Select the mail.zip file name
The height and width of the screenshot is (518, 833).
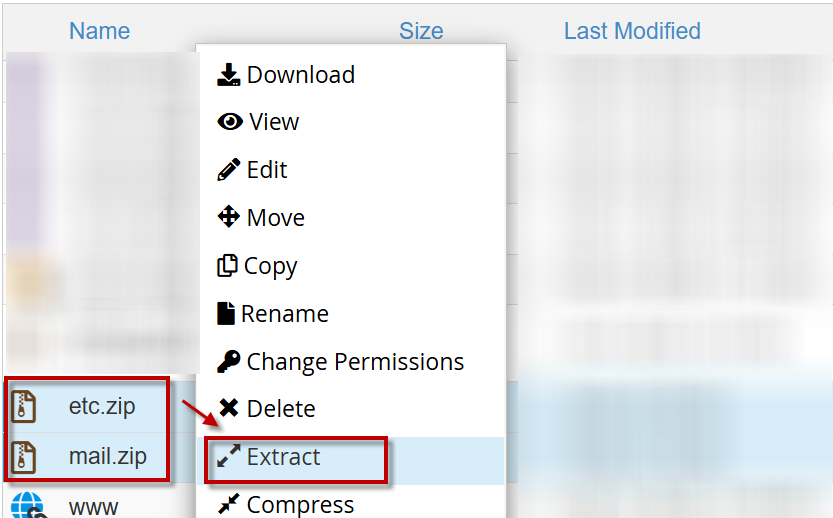click(x=107, y=457)
